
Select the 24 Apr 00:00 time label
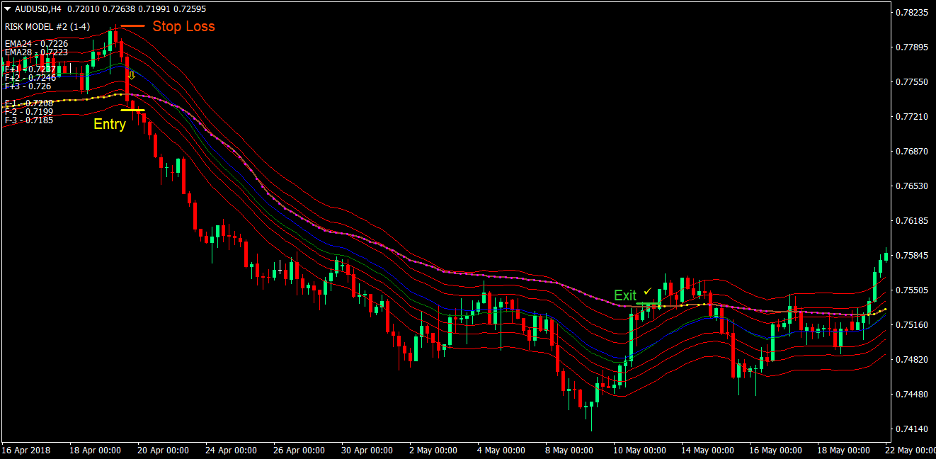pyautogui.click(x=232, y=449)
